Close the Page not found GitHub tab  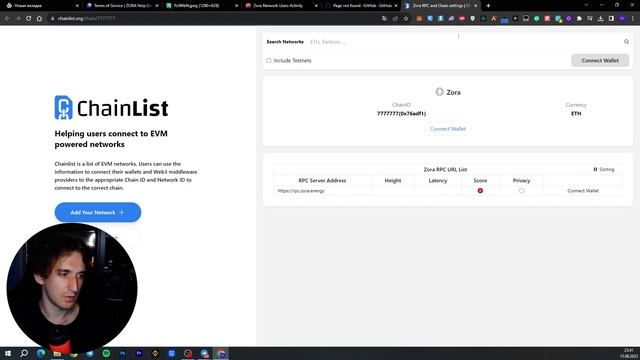(396, 6)
